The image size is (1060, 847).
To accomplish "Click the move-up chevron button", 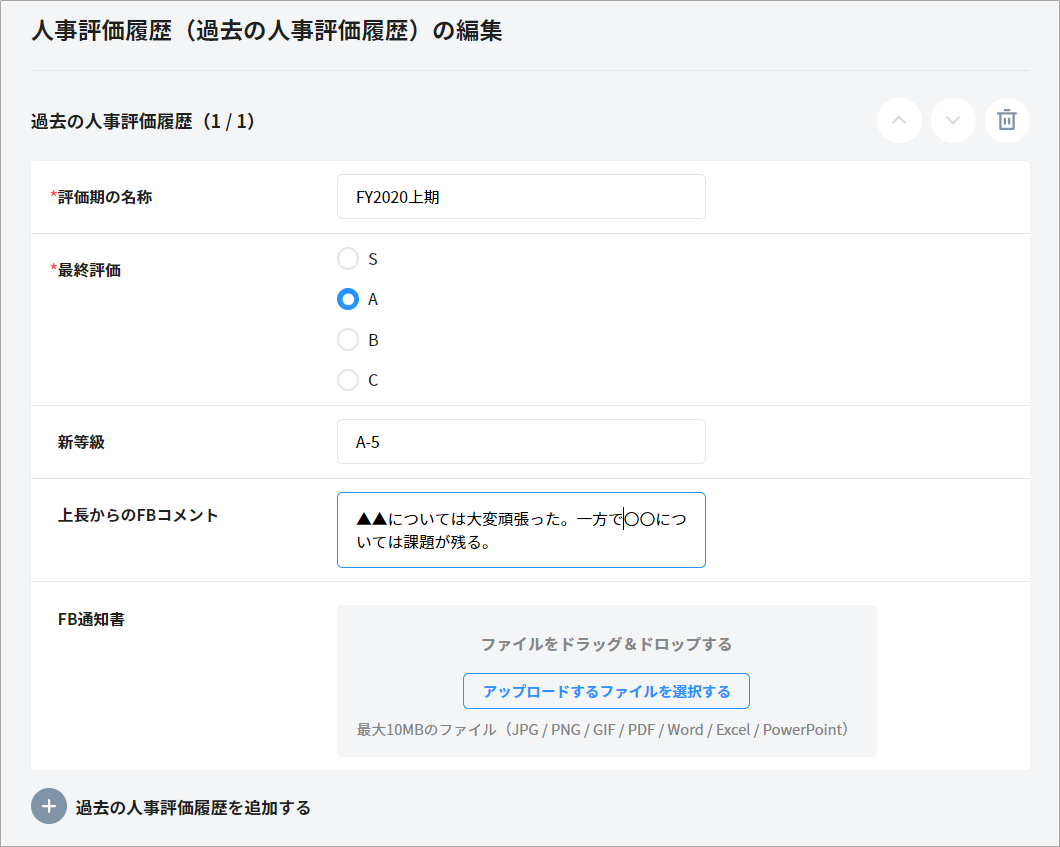I will (899, 121).
